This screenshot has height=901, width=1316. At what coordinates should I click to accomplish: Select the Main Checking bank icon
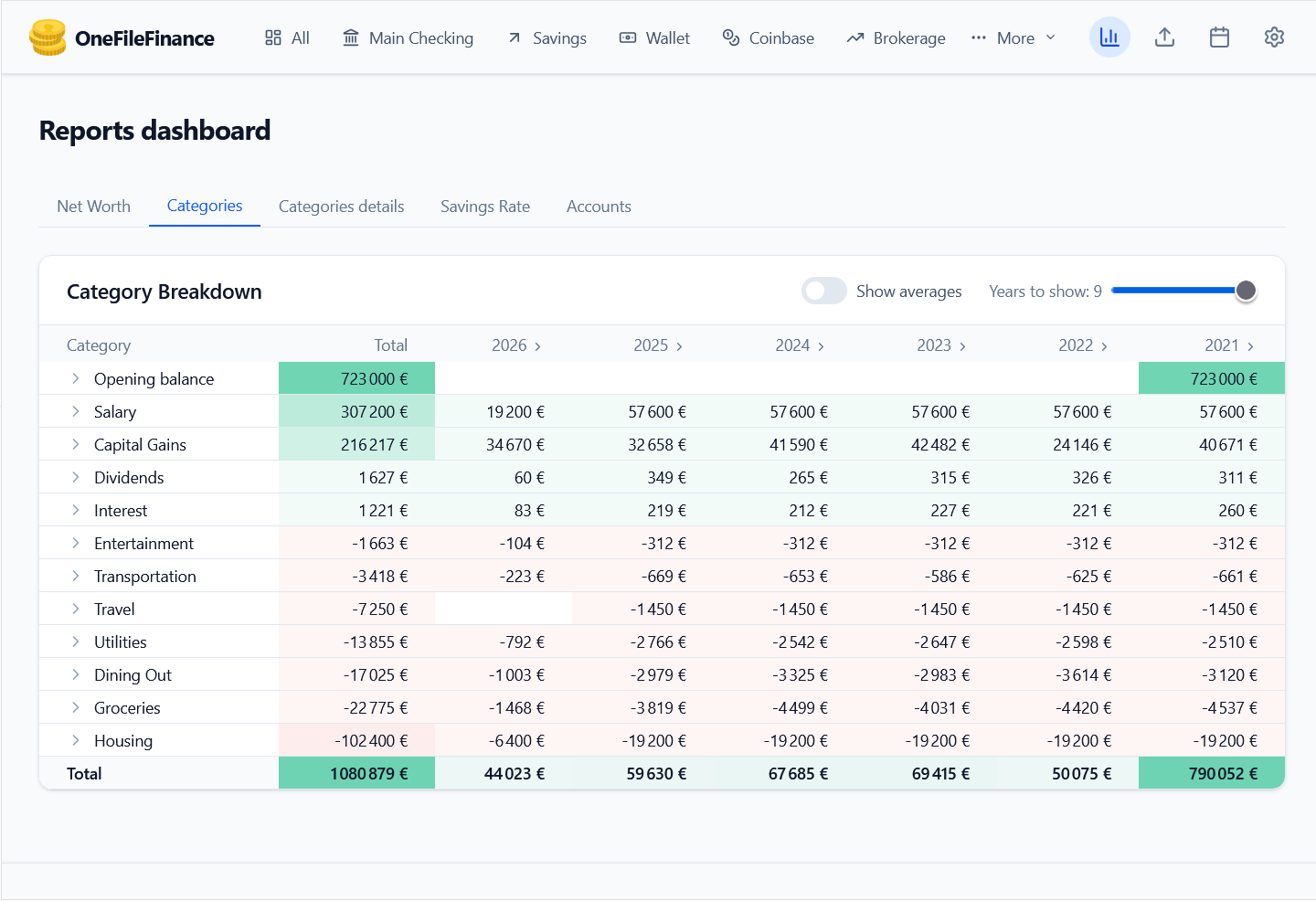pyautogui.click(x=351, y=37)
